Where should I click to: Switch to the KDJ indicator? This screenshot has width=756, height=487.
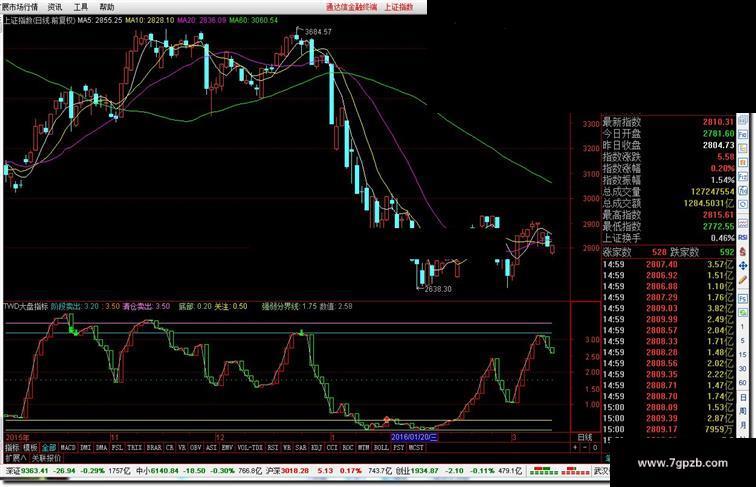coord(316,448)
